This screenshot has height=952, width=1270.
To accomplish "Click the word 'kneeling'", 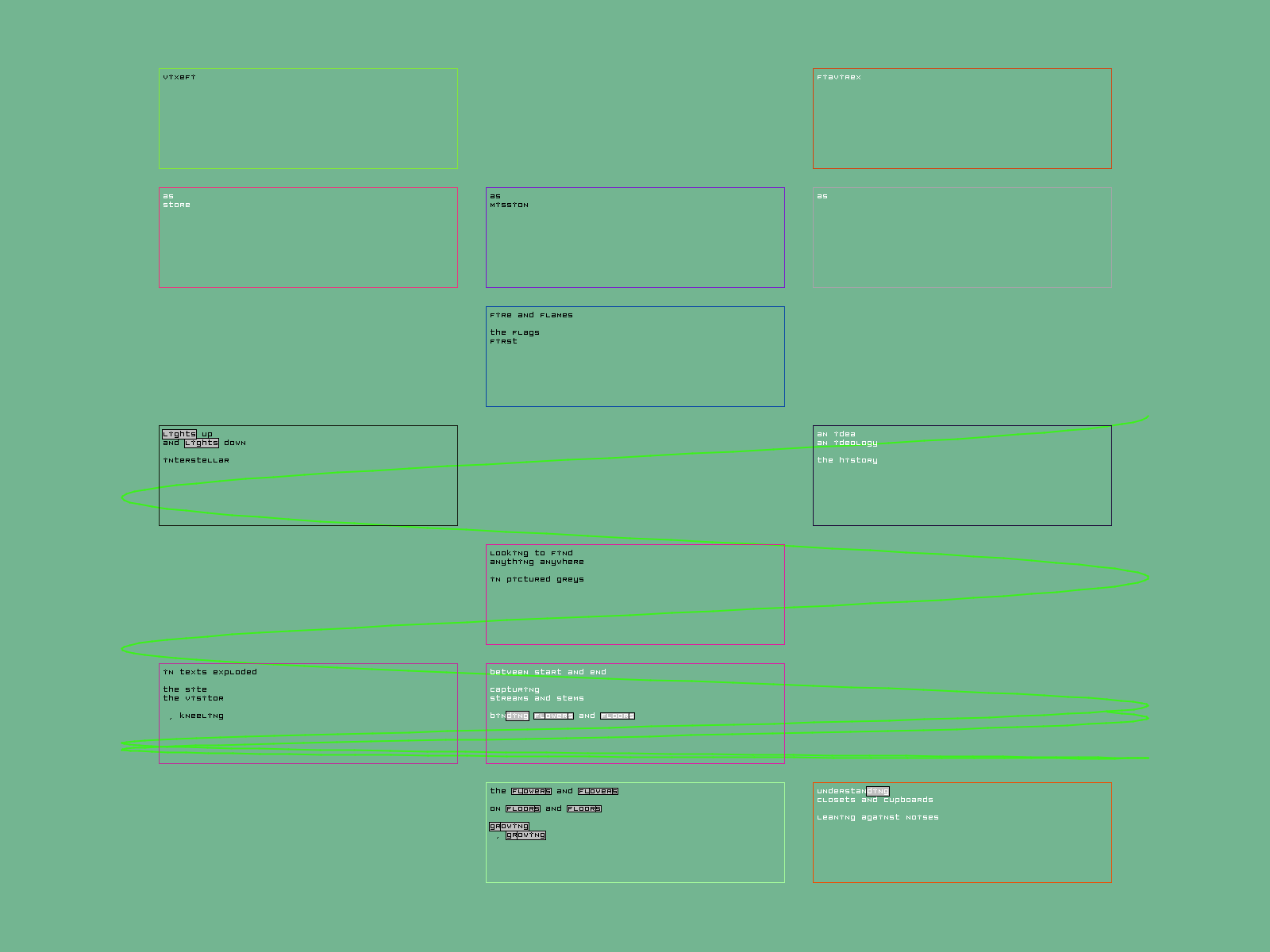I will (x=202, y=716).
